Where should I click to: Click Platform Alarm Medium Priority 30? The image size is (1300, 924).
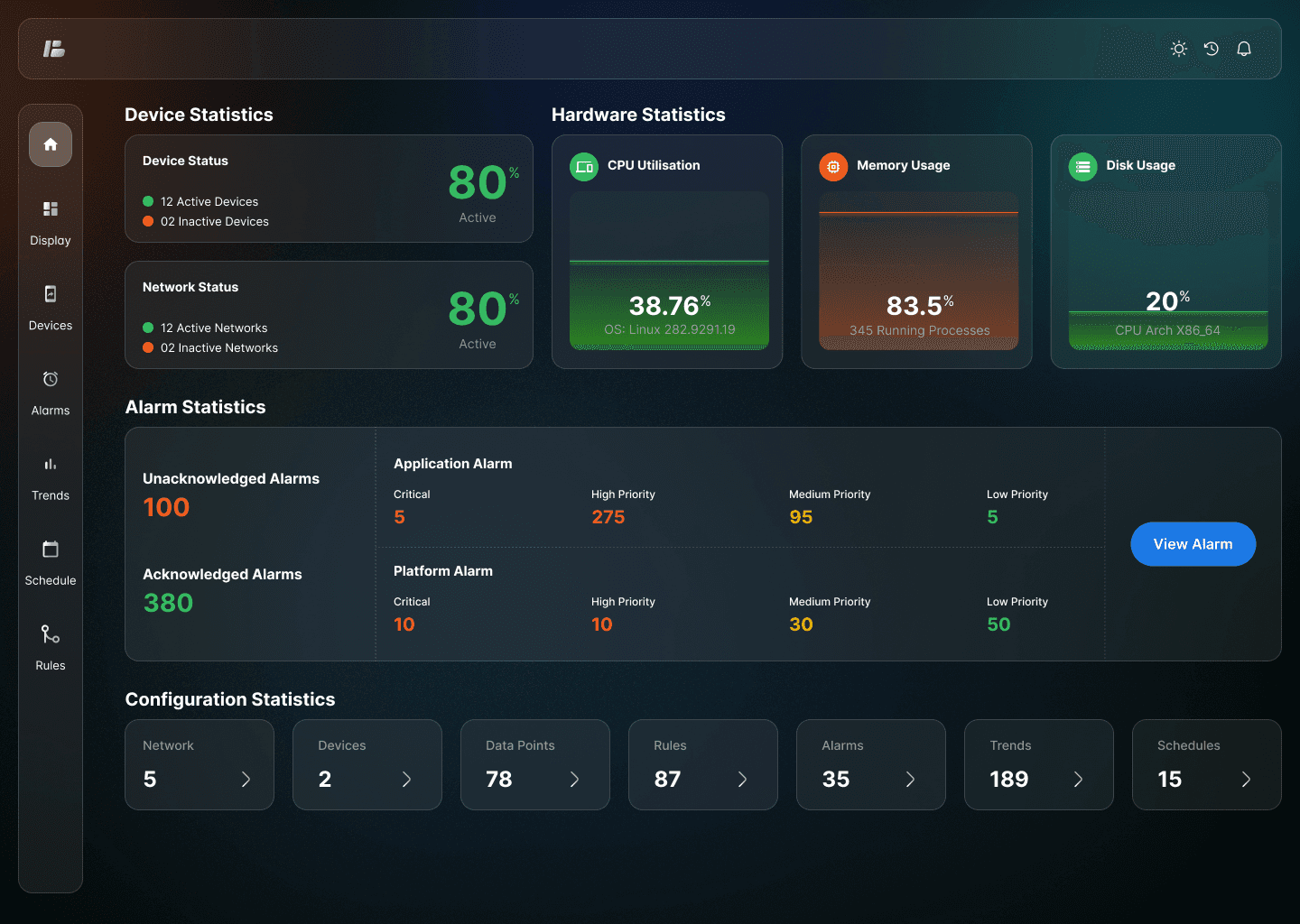coord(801,624)
